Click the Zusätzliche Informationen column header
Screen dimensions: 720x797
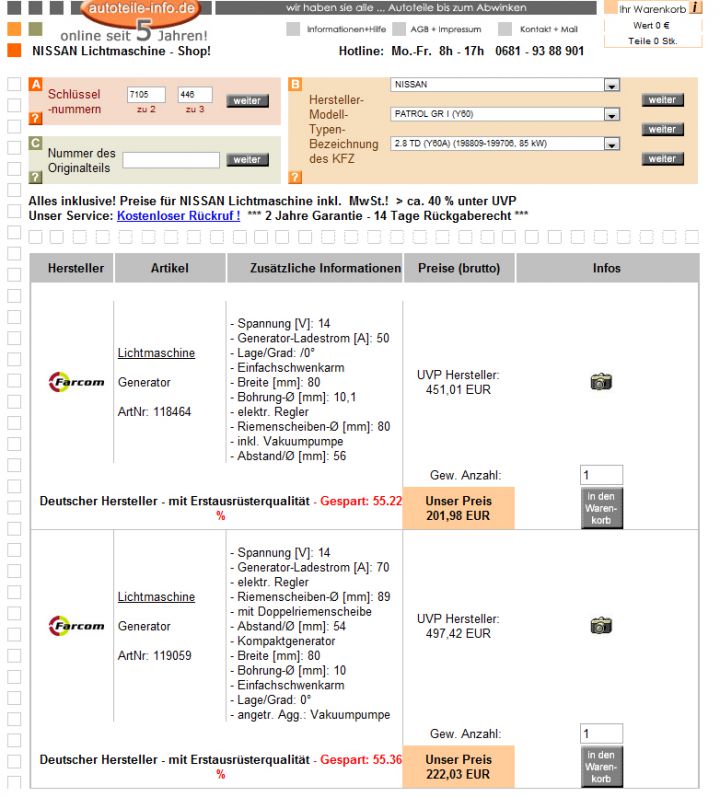(315, 268)
